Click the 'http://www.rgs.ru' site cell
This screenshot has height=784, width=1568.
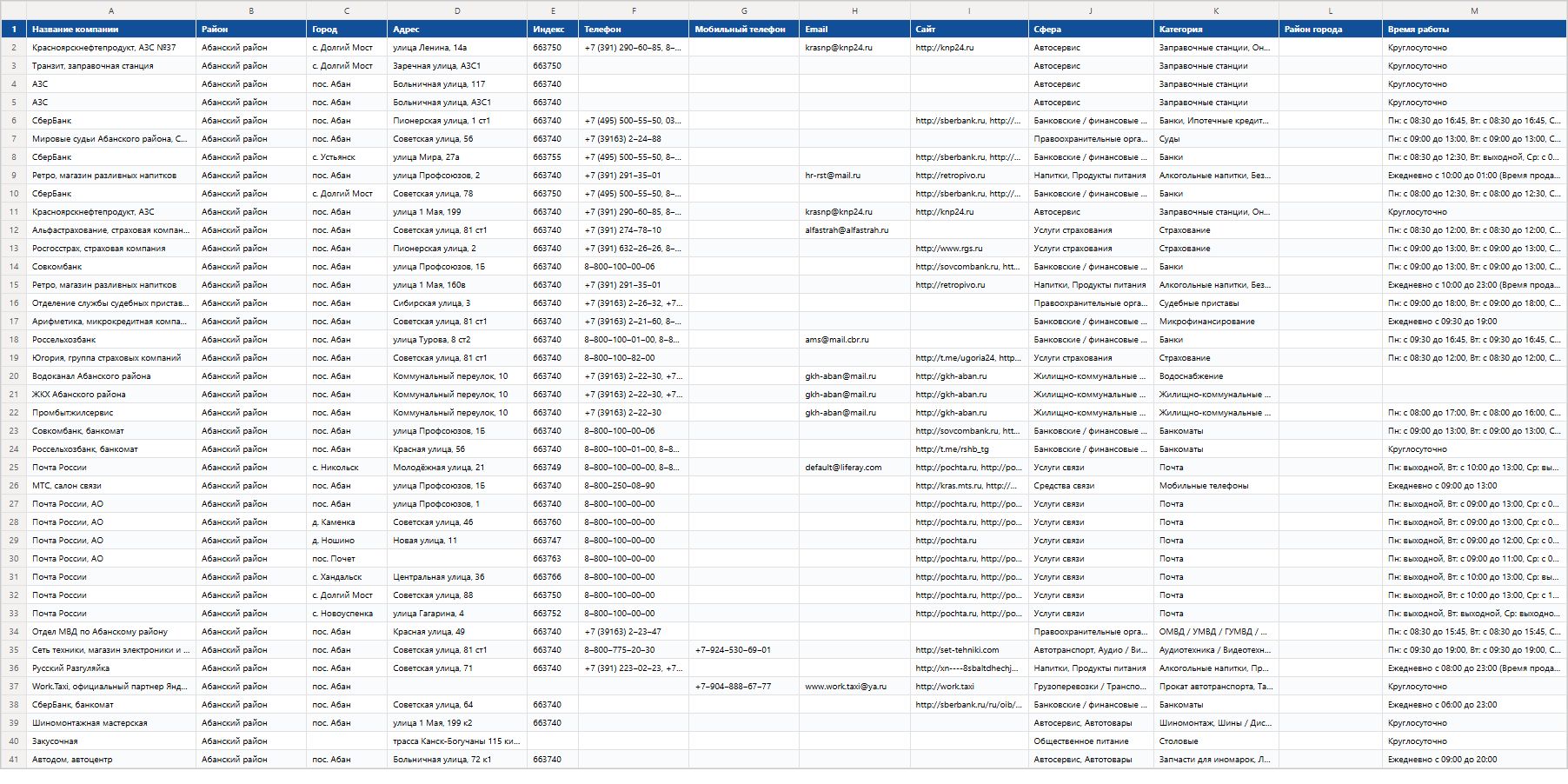point(969,249)
